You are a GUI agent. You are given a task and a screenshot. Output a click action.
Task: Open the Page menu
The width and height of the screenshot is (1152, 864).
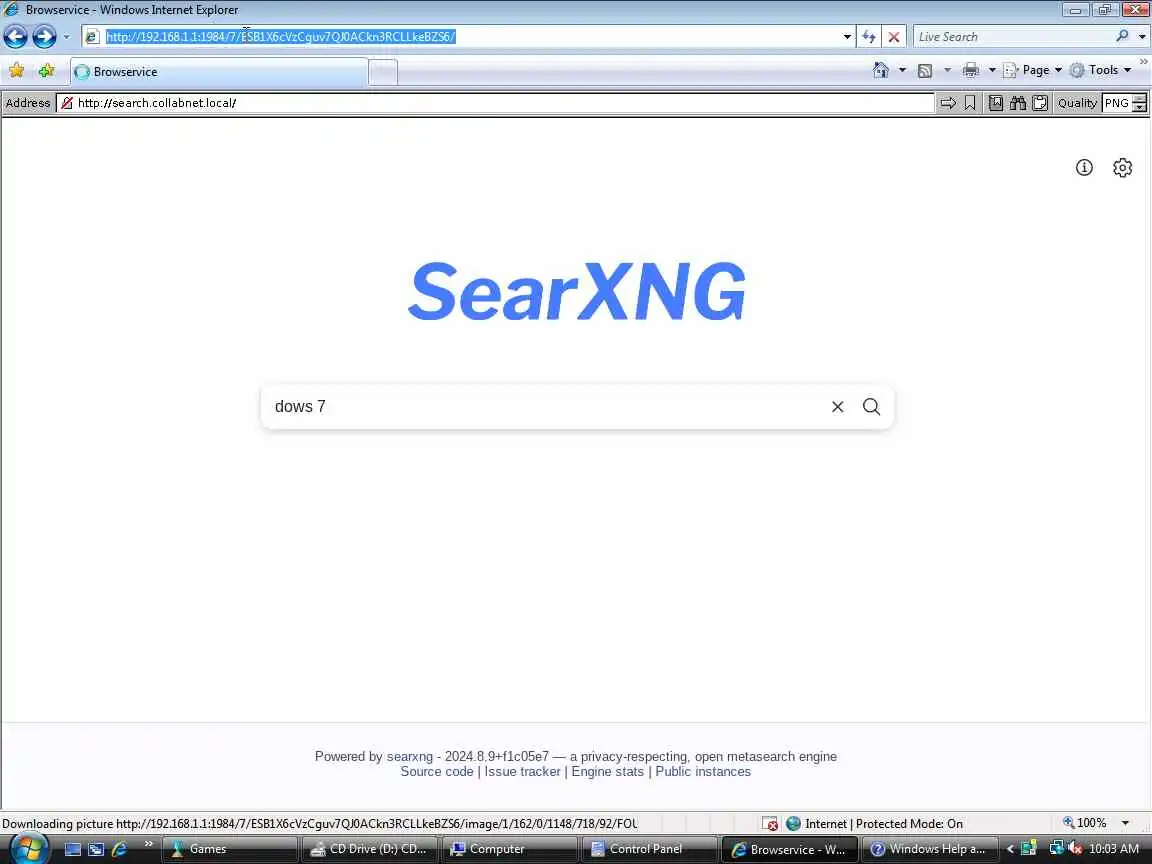(1032, 70)
